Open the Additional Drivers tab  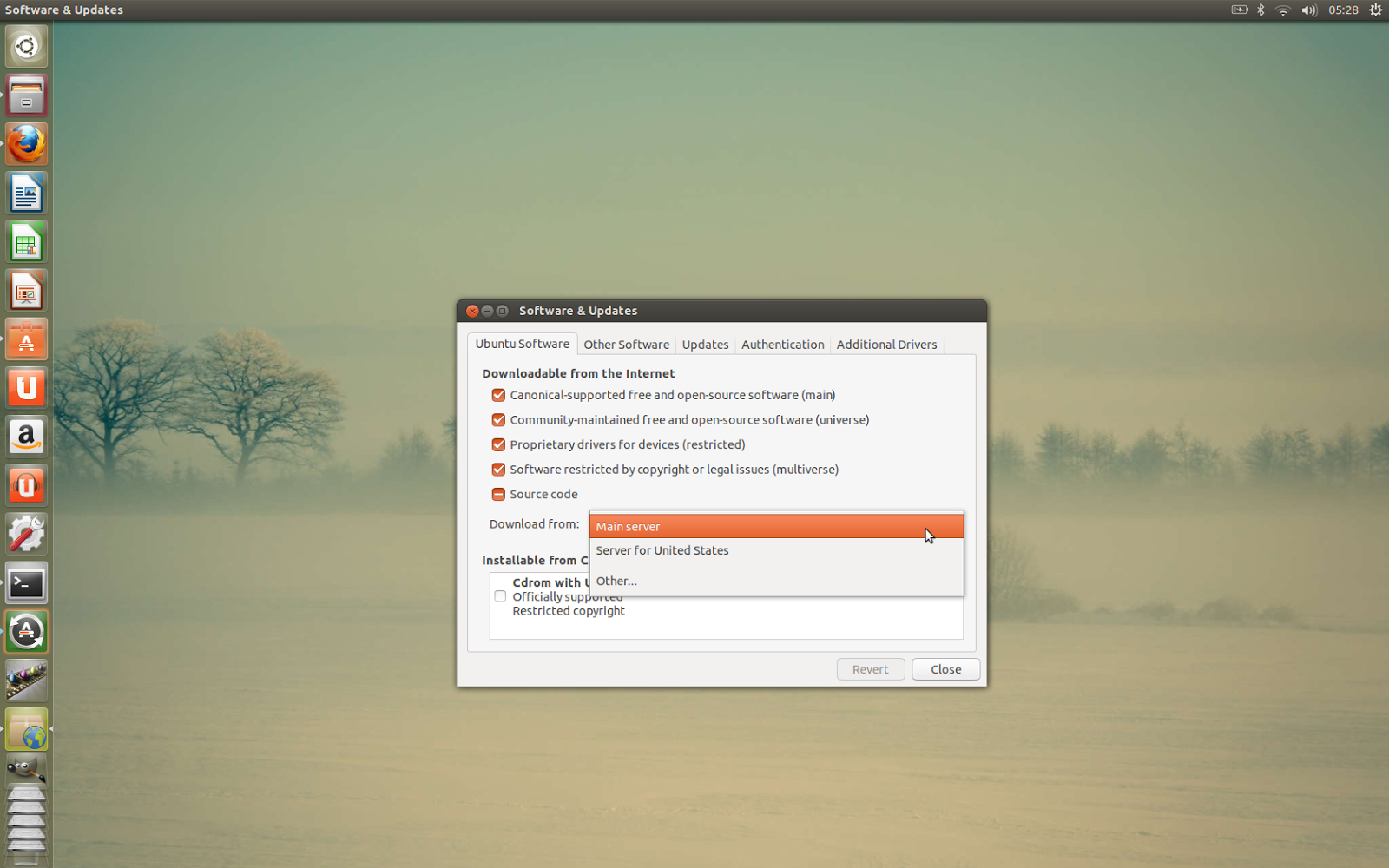(x=886, y=344)
